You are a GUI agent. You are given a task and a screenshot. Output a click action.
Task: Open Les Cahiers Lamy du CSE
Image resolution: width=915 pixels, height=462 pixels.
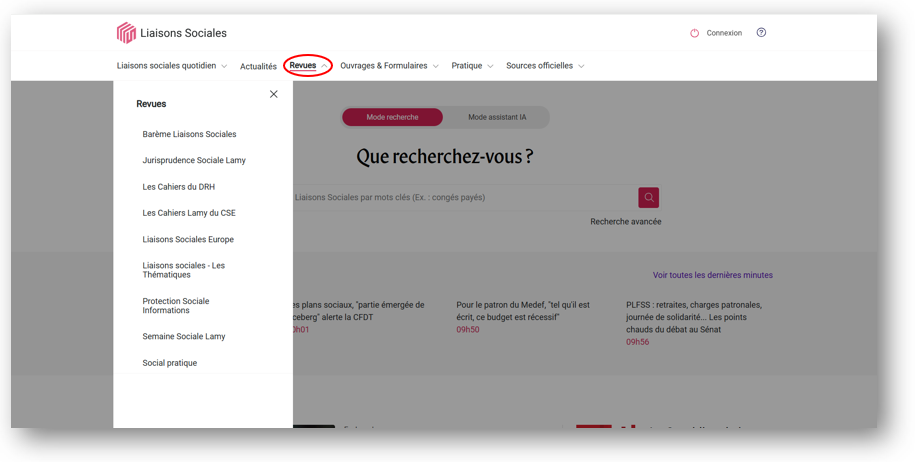click(189, 213)
